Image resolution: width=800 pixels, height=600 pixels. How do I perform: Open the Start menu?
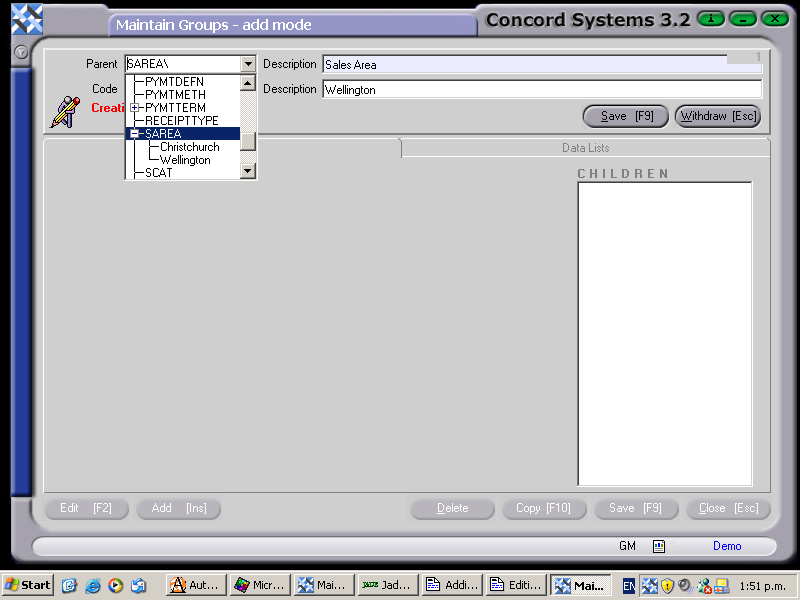26,585
